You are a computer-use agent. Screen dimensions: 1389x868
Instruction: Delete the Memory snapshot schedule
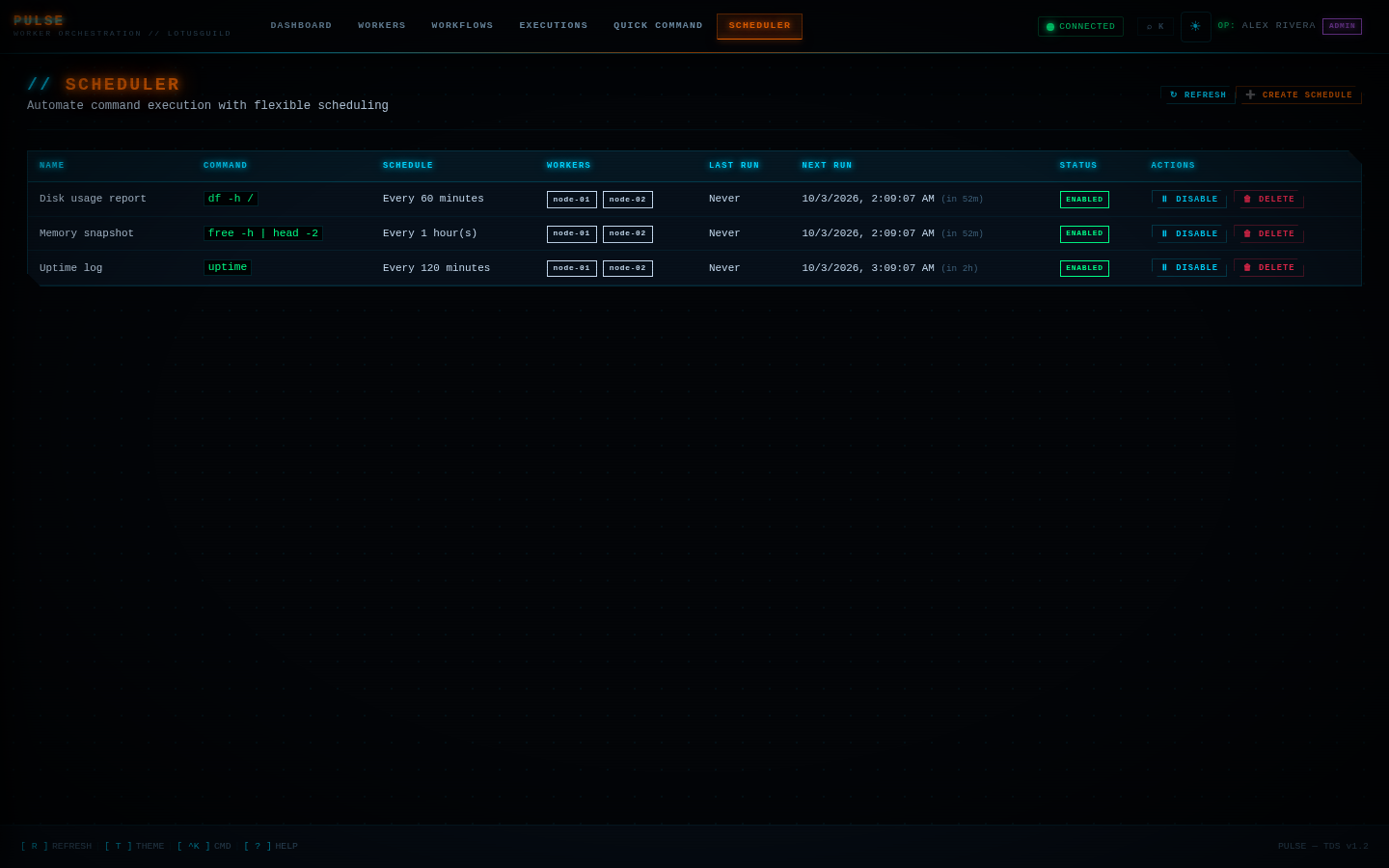point(1268,234)
